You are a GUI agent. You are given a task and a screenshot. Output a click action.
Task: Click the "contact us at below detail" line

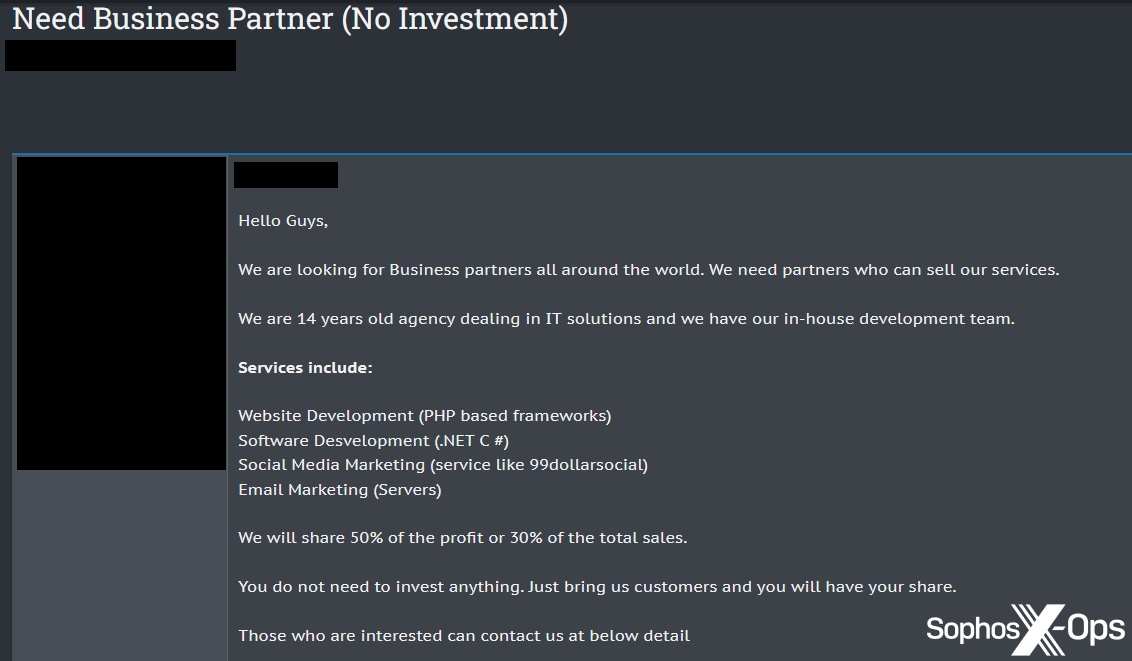pos(464,636)
